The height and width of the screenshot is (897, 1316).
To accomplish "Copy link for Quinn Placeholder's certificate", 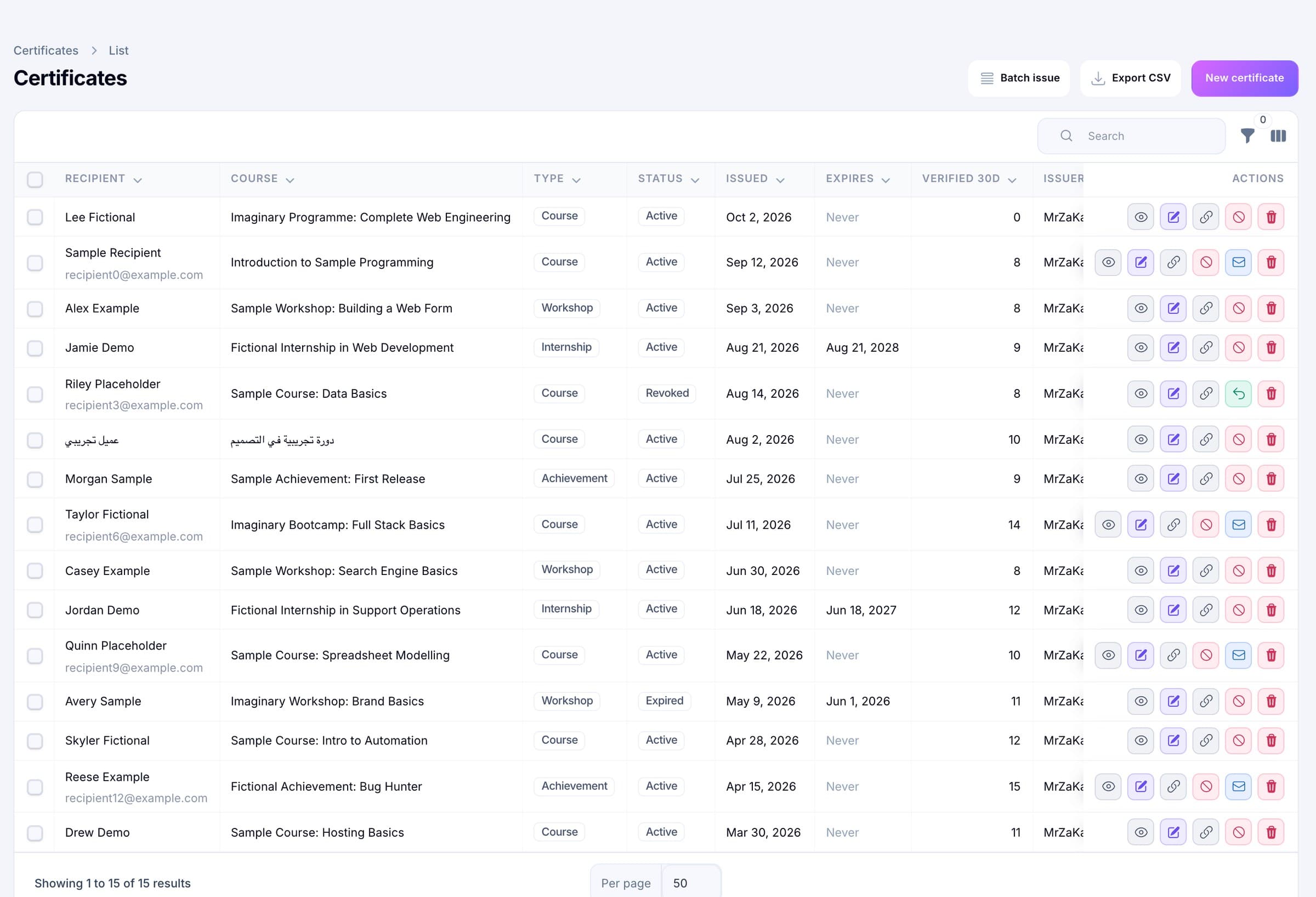I will pyautogui.click(x=1173, y=655).
